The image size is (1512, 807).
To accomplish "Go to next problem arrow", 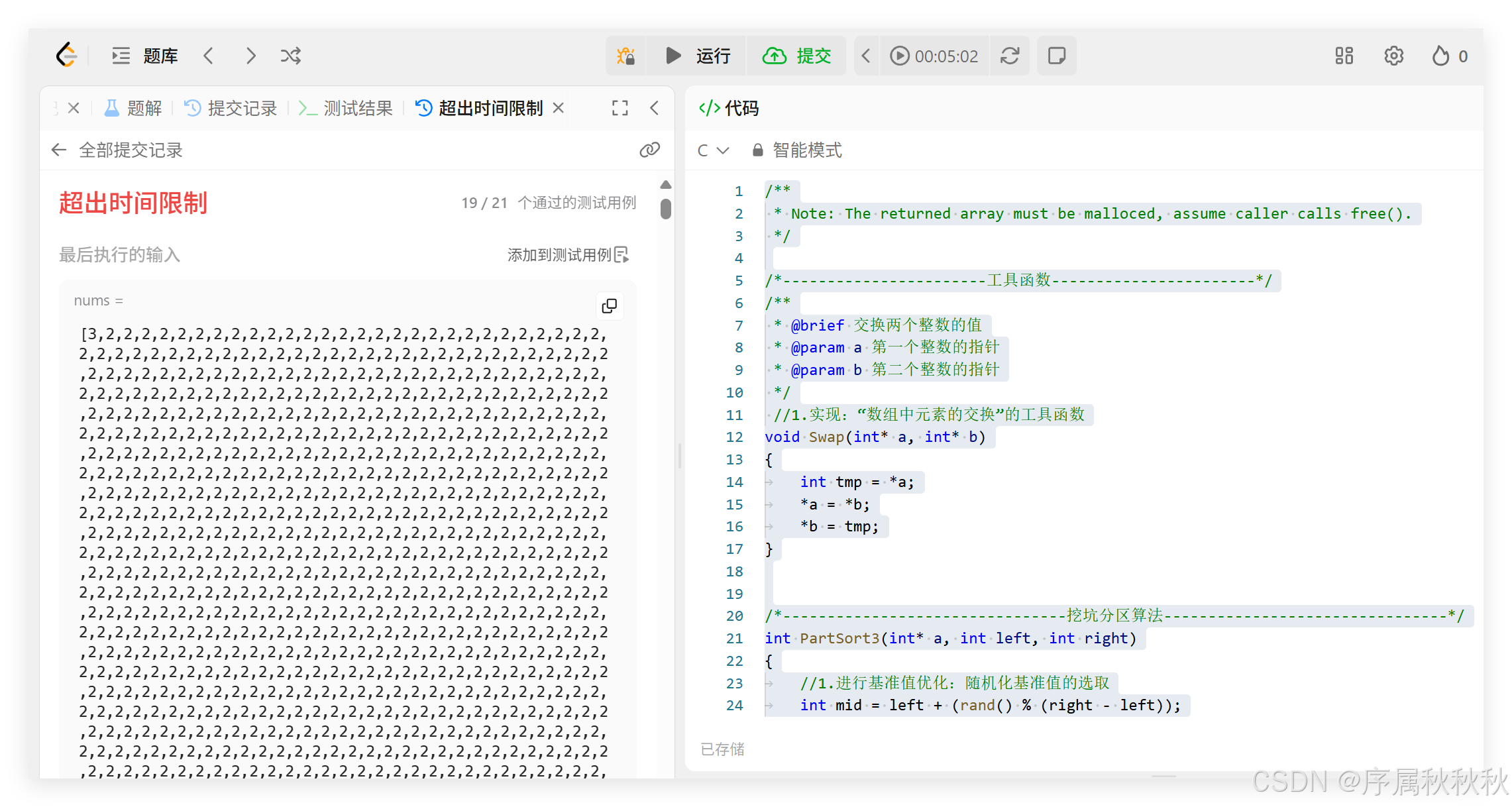I will coord(250,56).
